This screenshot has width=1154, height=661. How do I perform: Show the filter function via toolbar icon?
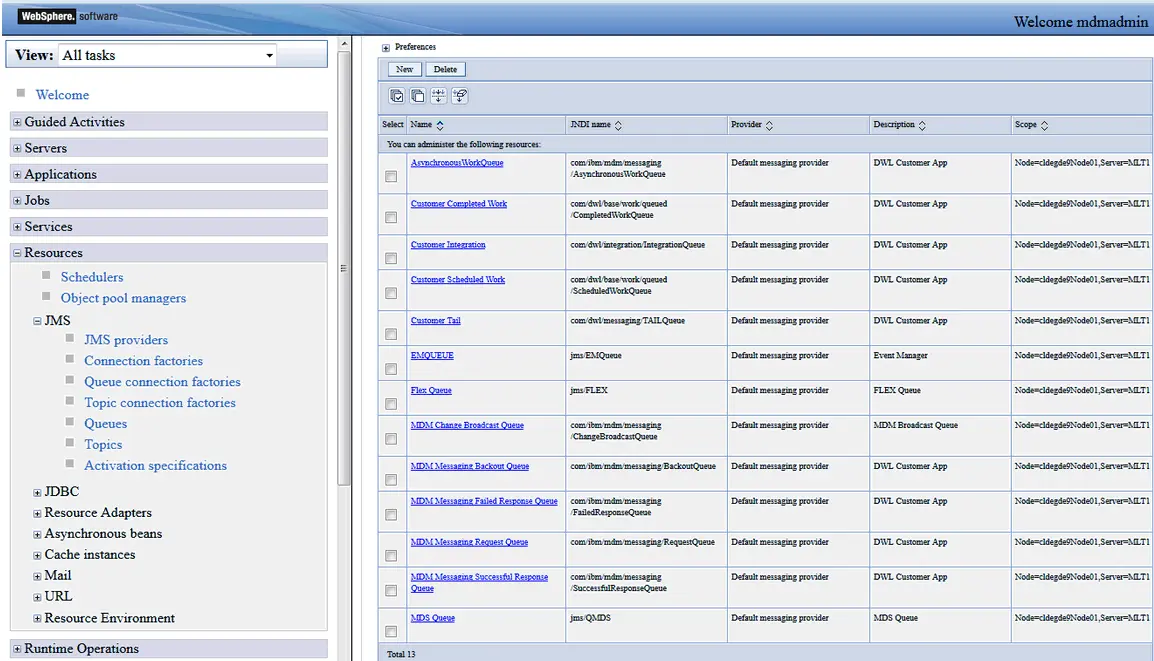(438, 95)
